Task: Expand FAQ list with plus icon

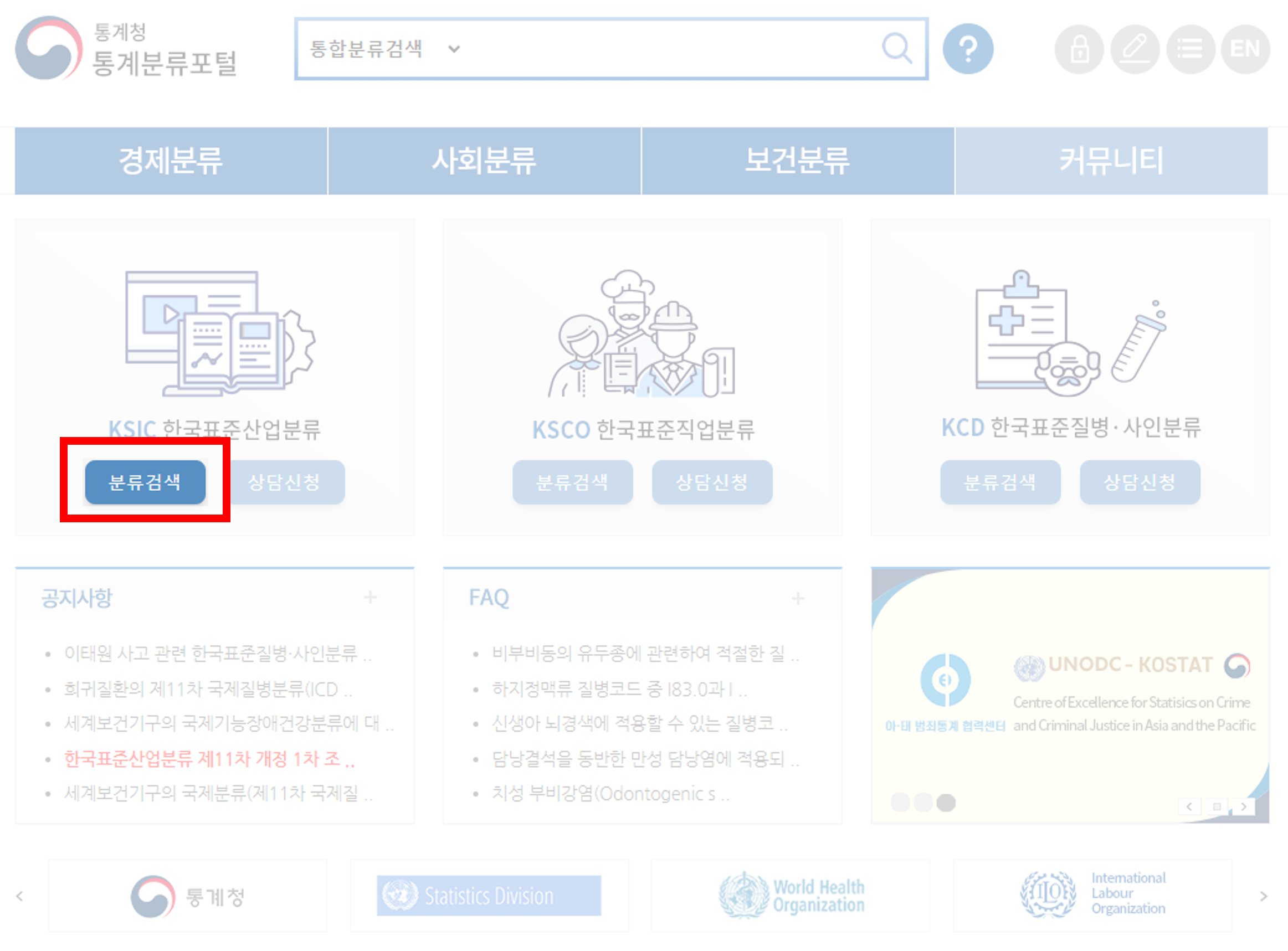Action: coord(798,599)
